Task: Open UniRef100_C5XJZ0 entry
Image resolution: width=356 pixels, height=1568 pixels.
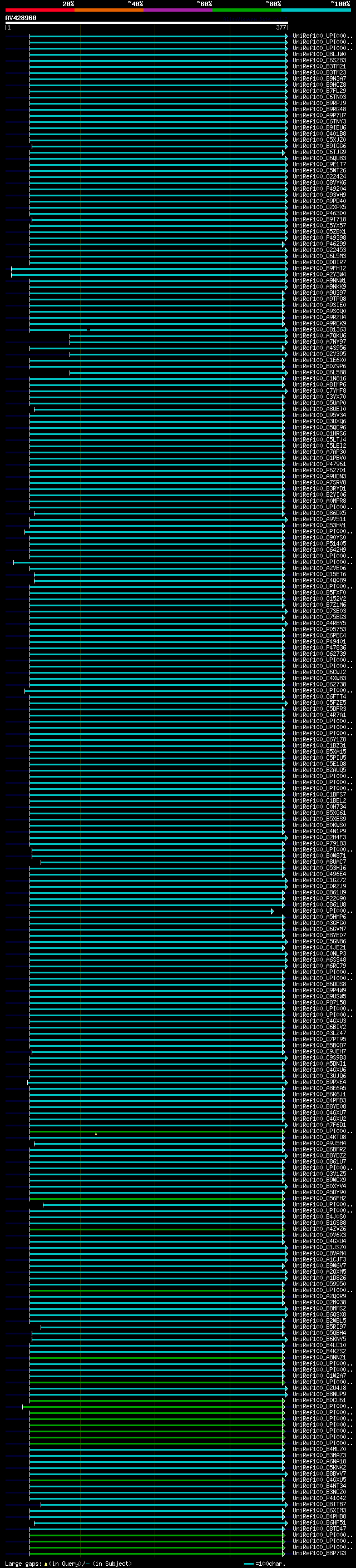Action: (319, 140)
